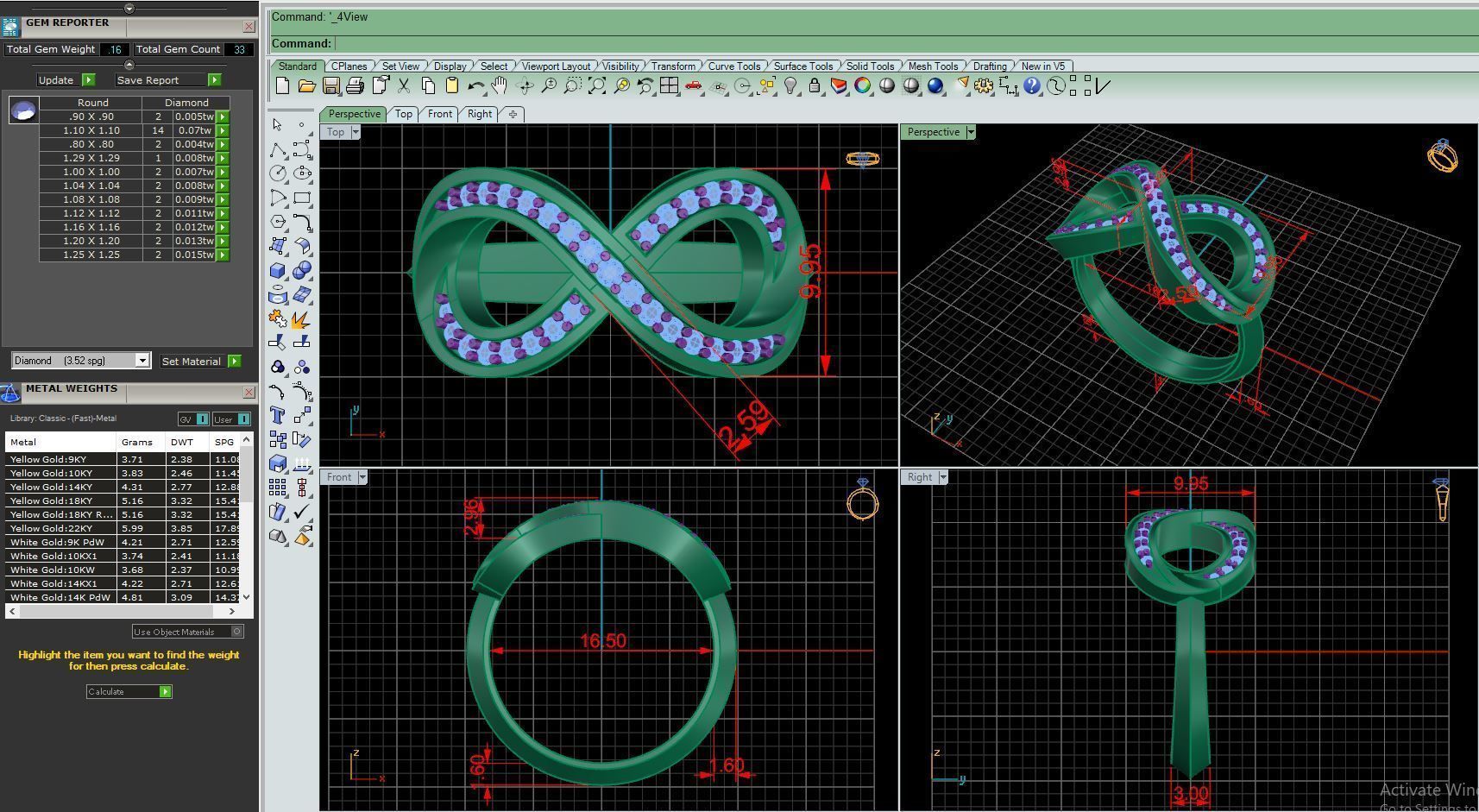This screenshot has width=1479, height=812.
Task: Open the Surface Tools toolbar tab
Action: pos(803,66)
